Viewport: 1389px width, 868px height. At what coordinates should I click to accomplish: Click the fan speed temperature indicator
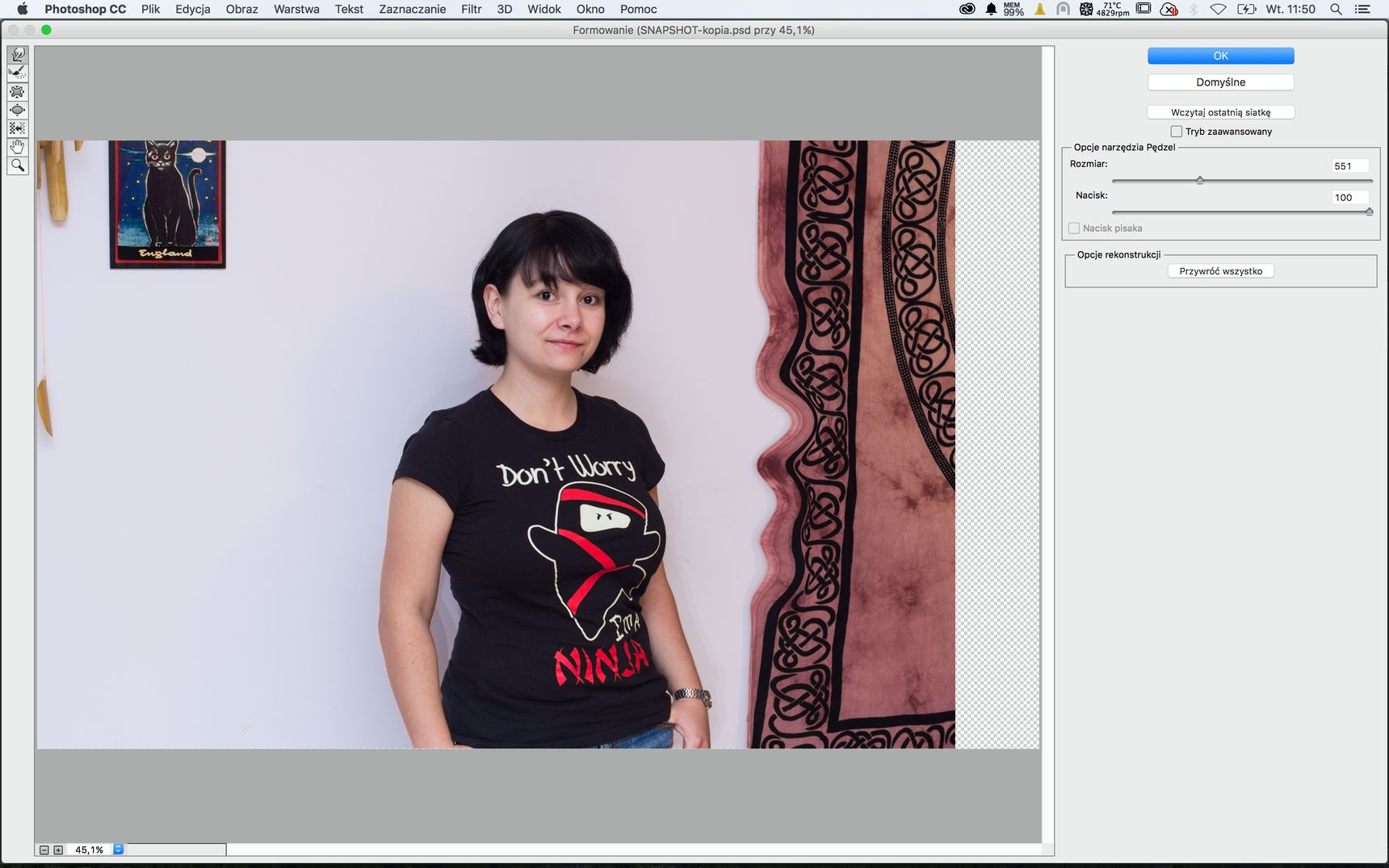click(1105, 9)
